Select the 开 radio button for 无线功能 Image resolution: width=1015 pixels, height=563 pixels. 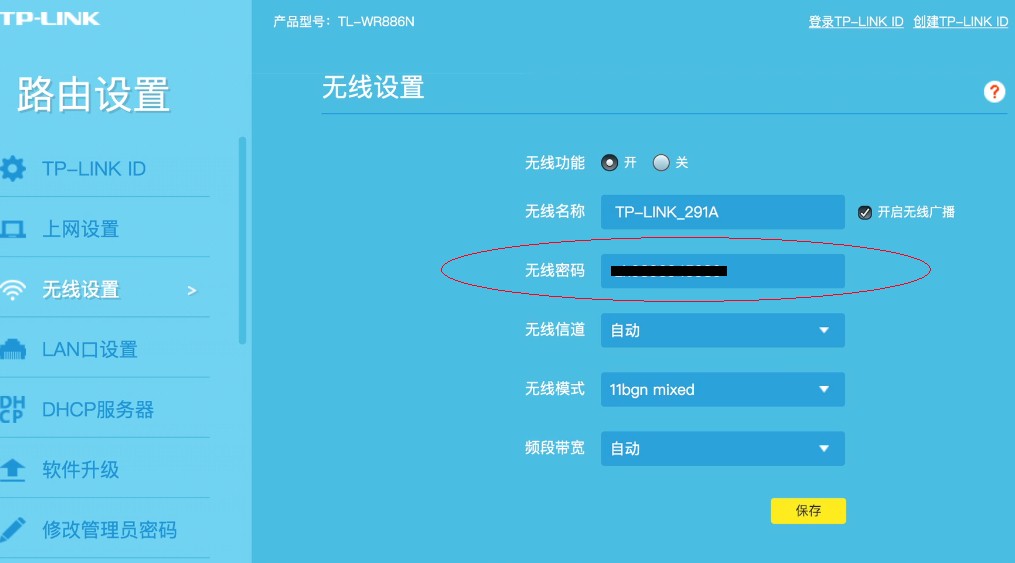click(x=609, y=162)
